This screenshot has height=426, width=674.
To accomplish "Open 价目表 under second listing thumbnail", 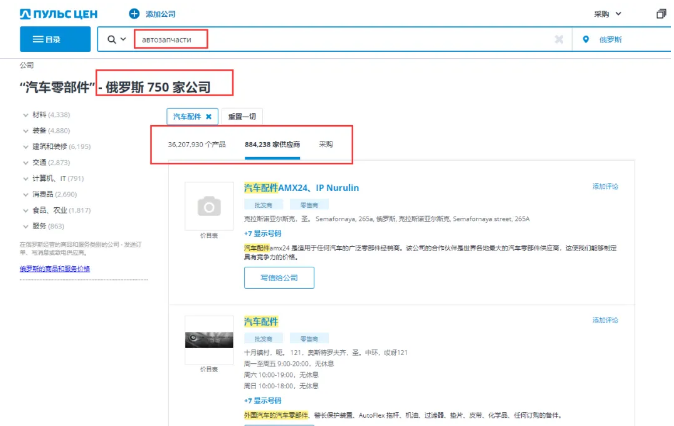I will pos(209,369).
